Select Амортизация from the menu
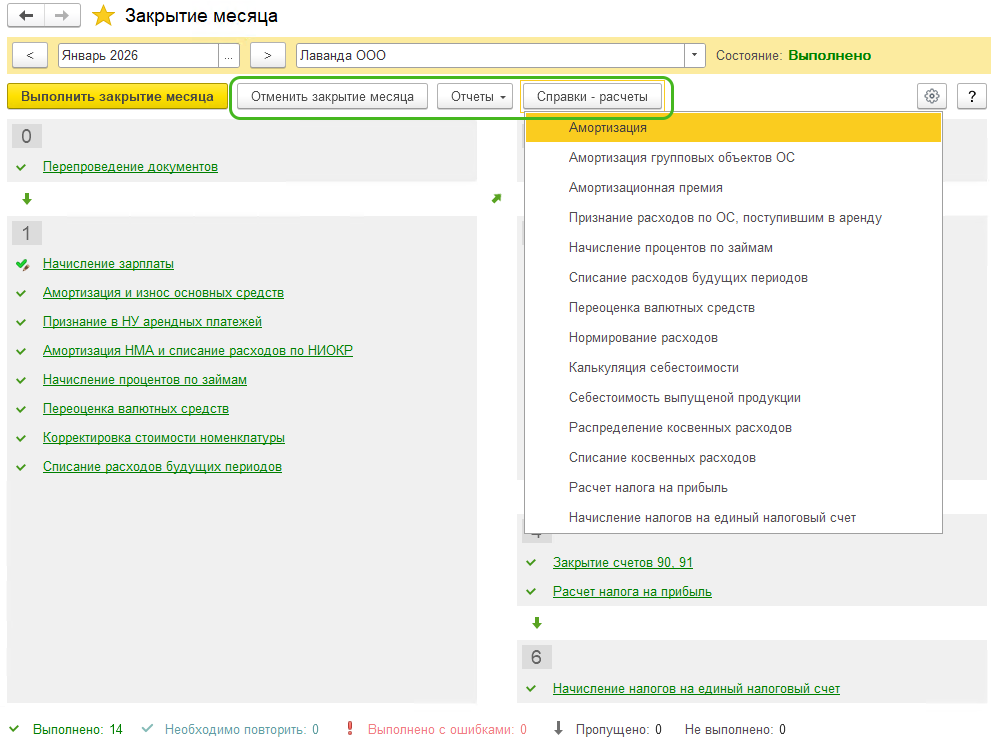This screenshot has width=991, height=742. click(x=607, y=128)
